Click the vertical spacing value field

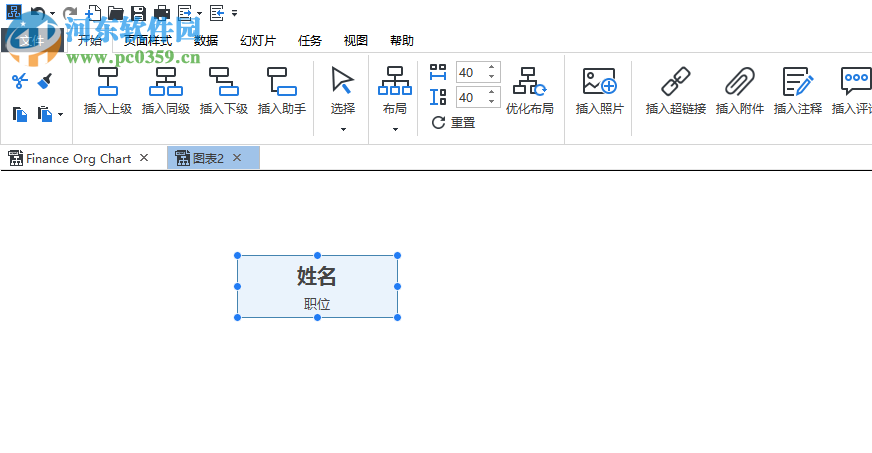click(471, 97)
